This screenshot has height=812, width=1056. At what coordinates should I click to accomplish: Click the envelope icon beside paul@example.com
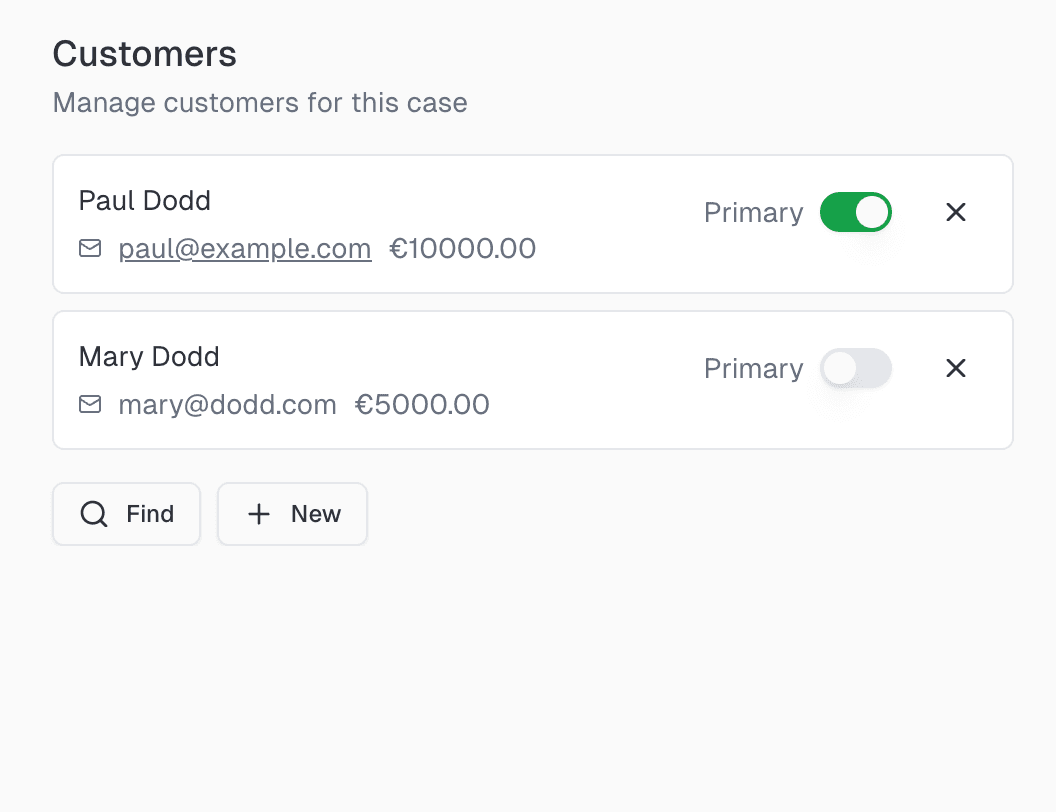[x=90, y=248]
